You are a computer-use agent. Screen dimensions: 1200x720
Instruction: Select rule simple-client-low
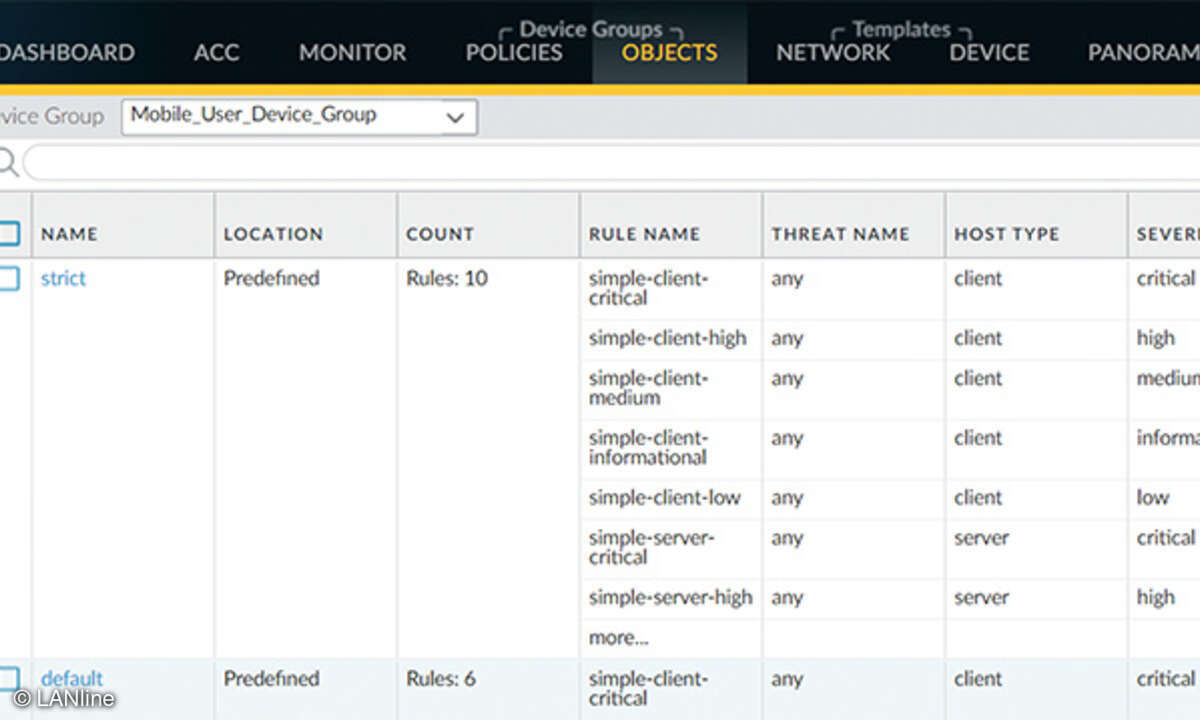(x=664, y=498)
